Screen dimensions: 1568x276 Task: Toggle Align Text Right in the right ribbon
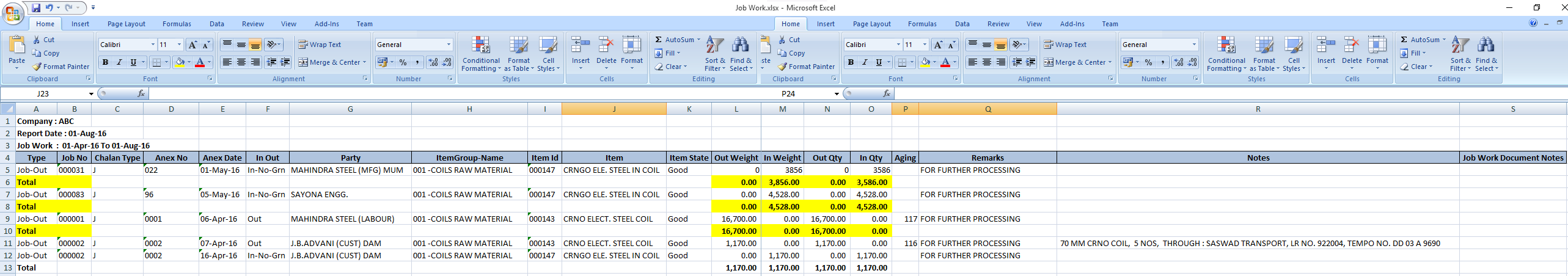[1001, 62]
